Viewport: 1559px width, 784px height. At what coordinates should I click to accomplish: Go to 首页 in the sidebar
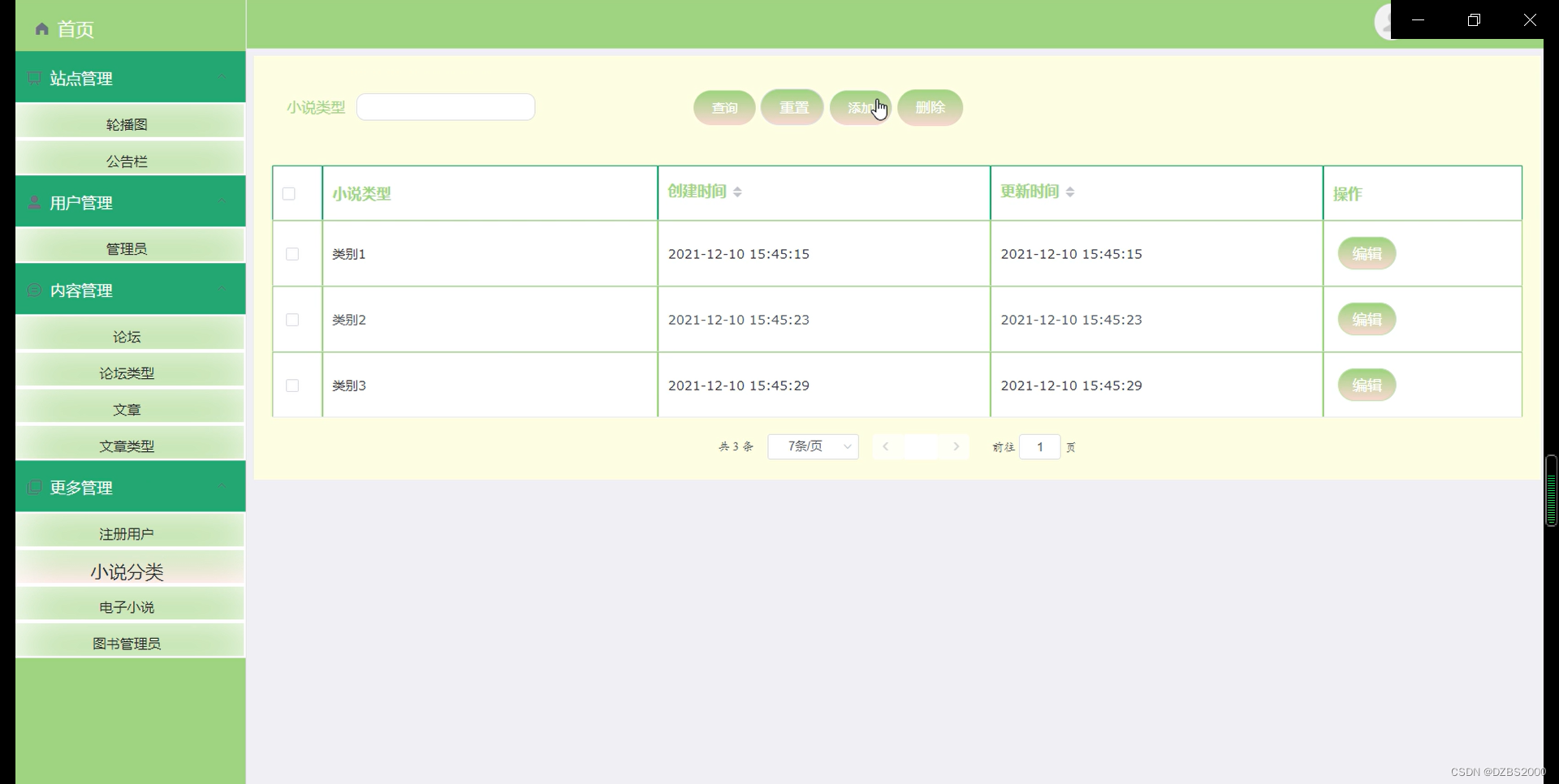tap(76, 29)
